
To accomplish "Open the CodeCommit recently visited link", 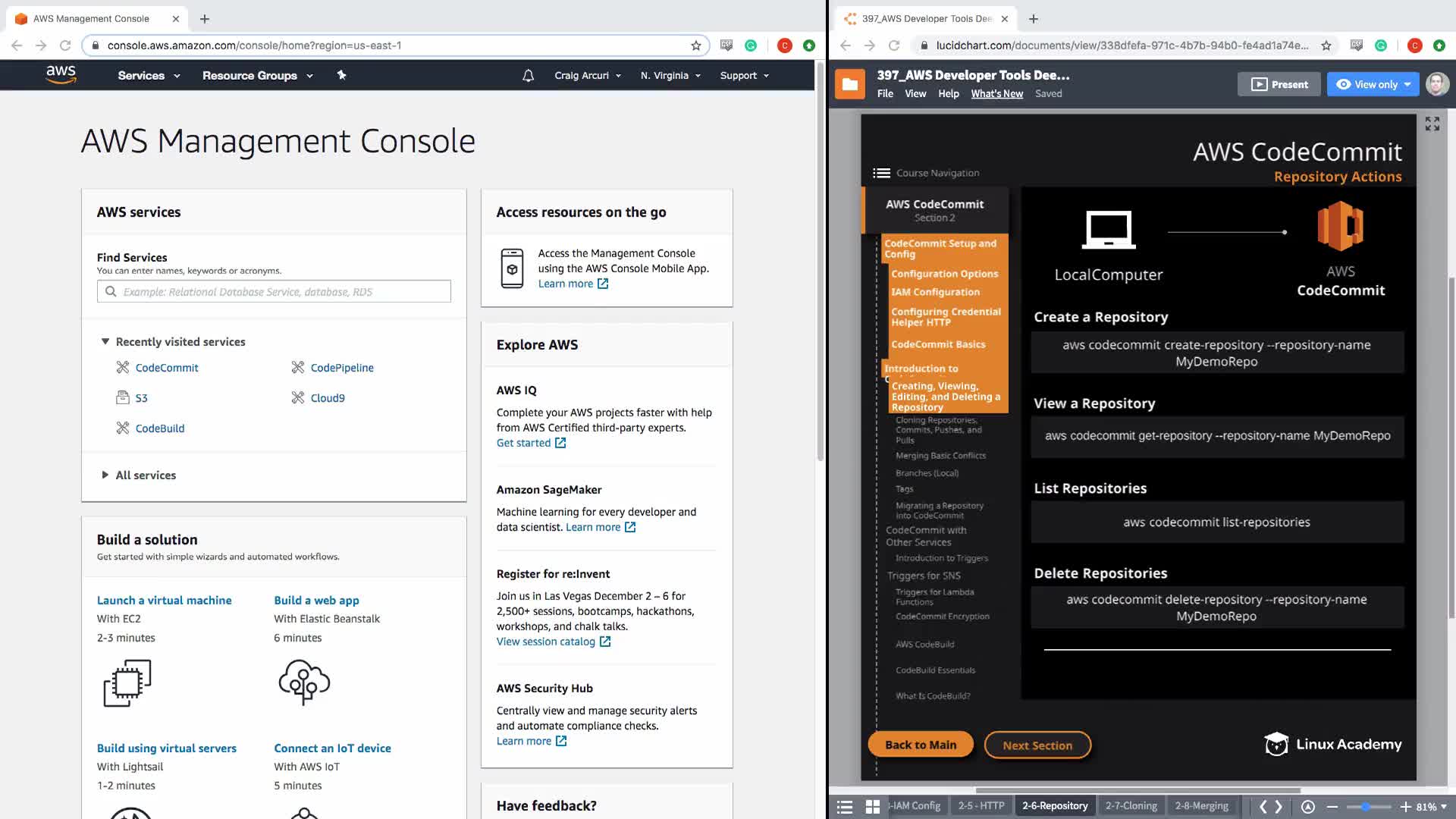I will pos(166,368).
